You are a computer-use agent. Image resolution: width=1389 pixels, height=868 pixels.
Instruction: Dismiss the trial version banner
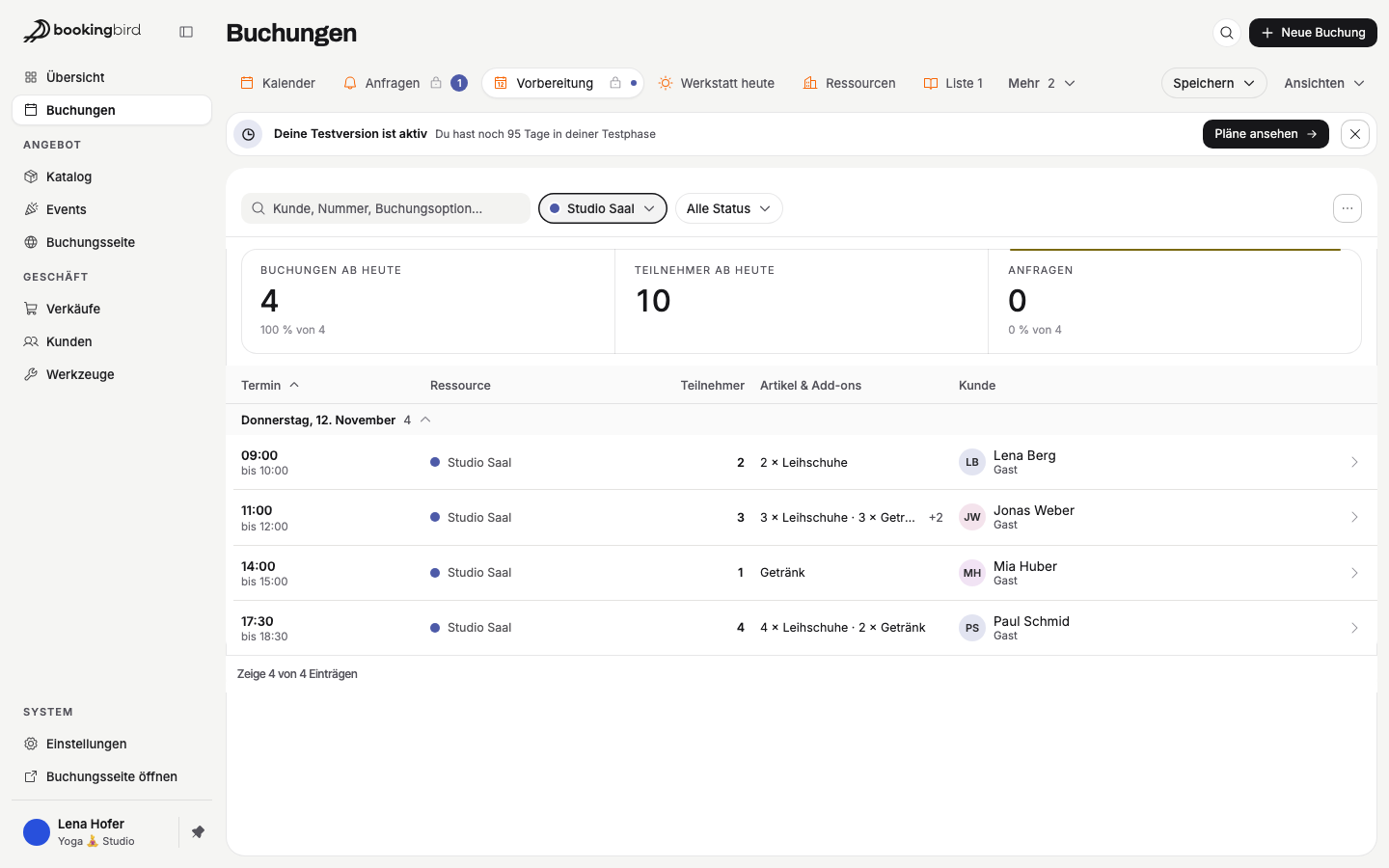[x=1355, y=134]
